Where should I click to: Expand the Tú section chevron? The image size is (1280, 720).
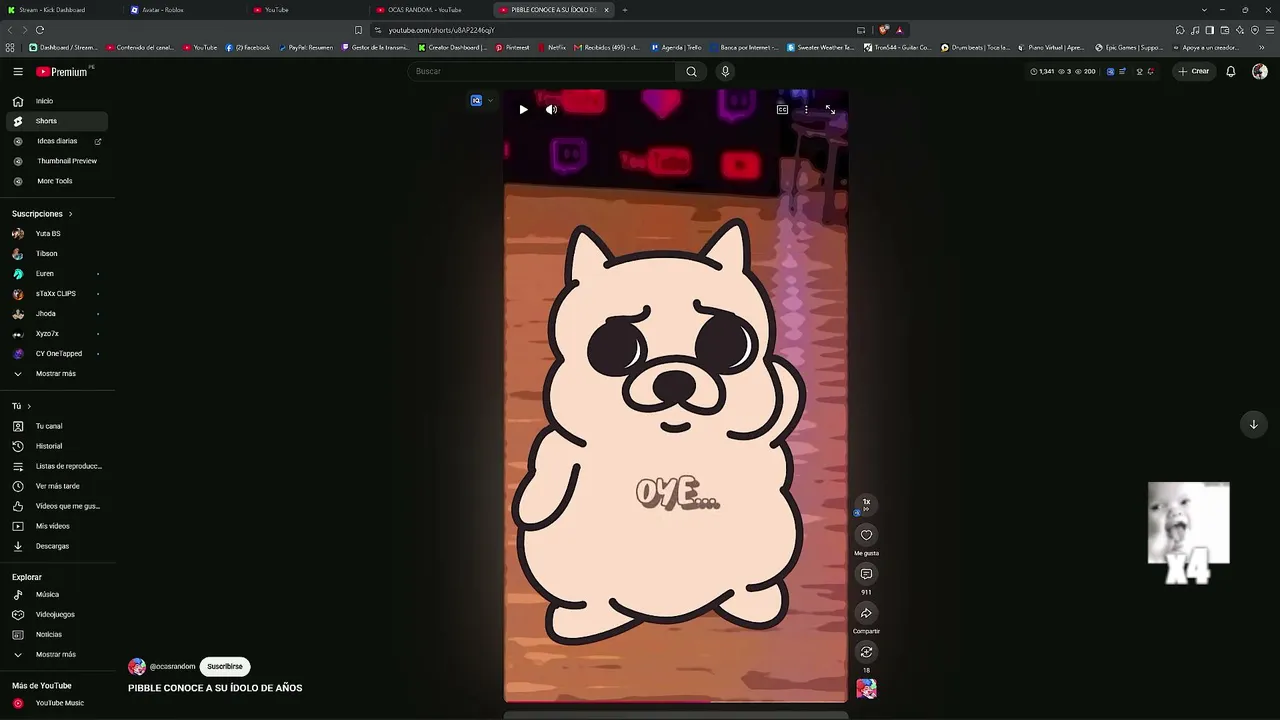29,406
